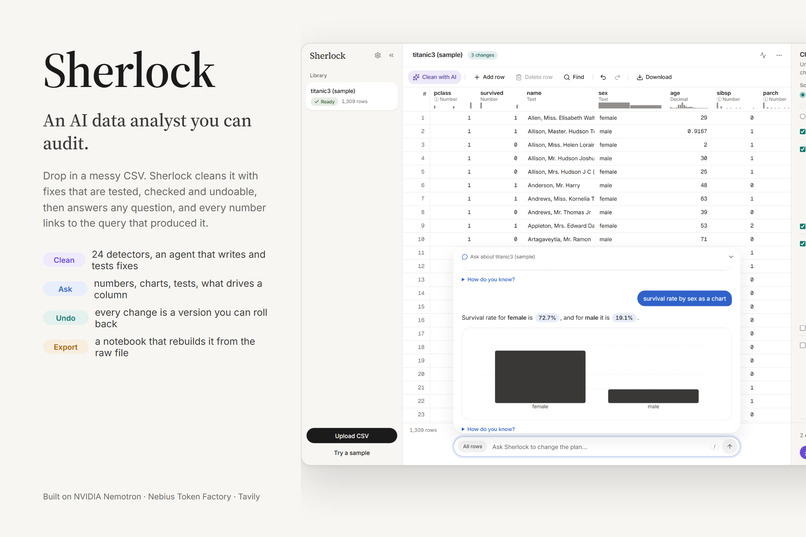Click Add row in the toolbar
This screenshot has width=806, height=537.
(x=489, y=77)
